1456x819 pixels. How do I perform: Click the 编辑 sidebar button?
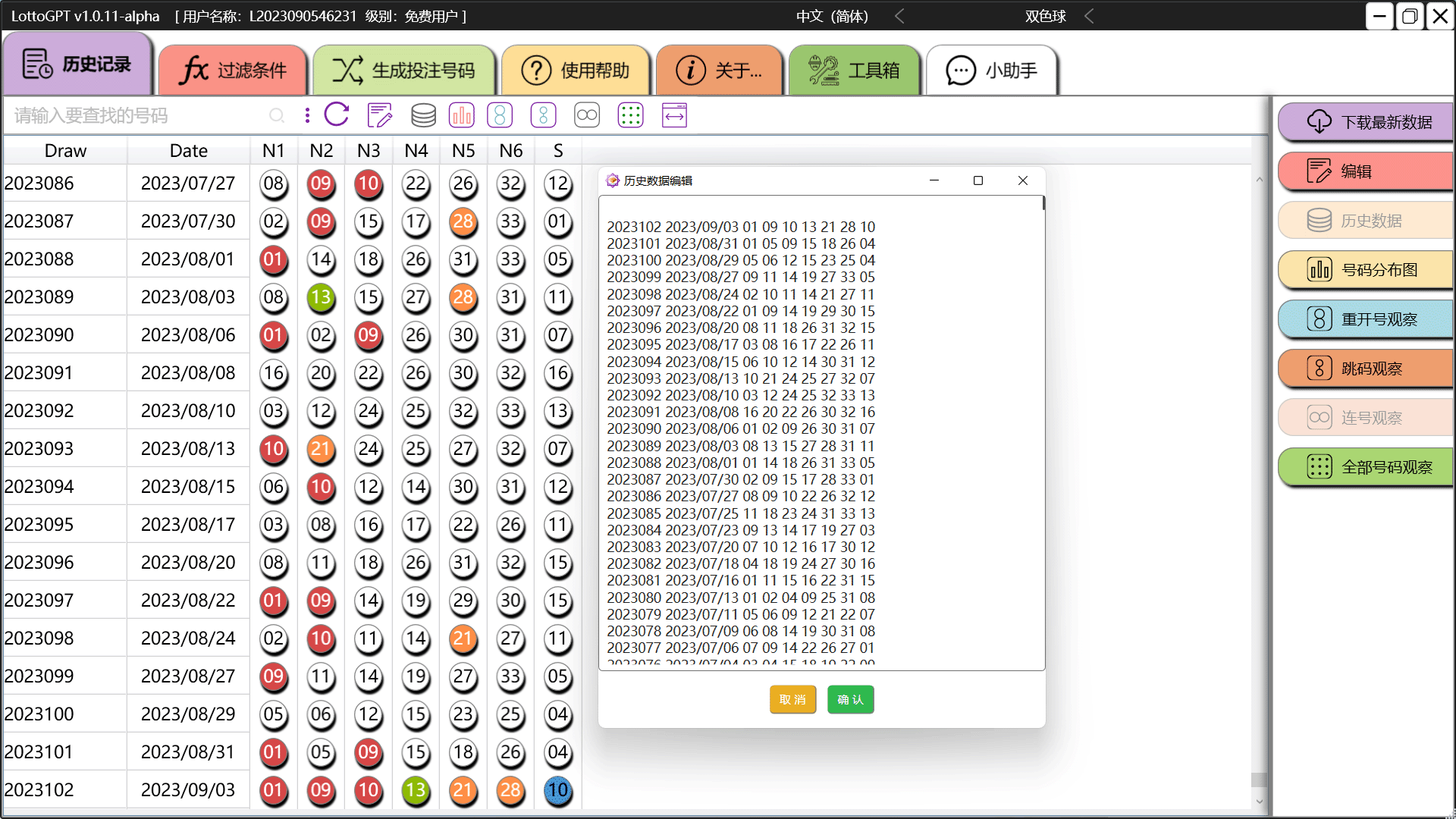[1366, 171]
